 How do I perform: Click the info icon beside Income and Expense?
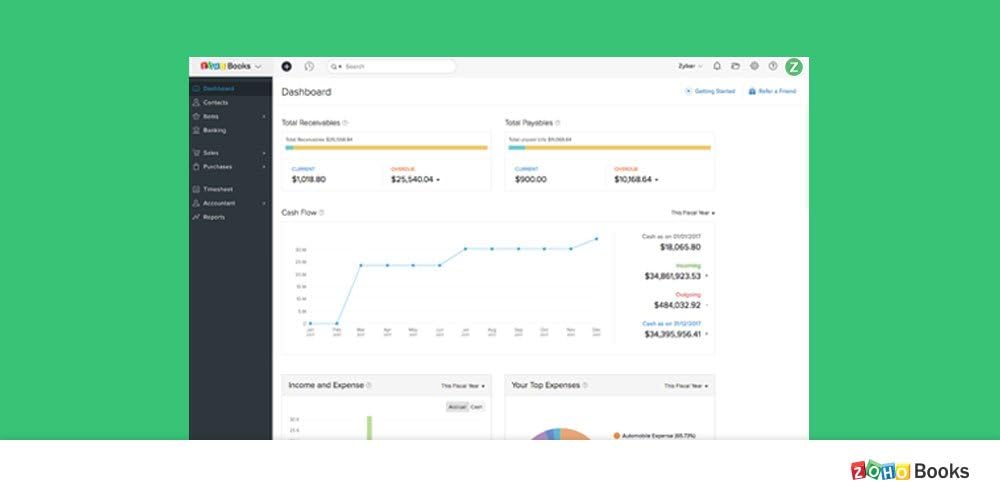point(369,385)
